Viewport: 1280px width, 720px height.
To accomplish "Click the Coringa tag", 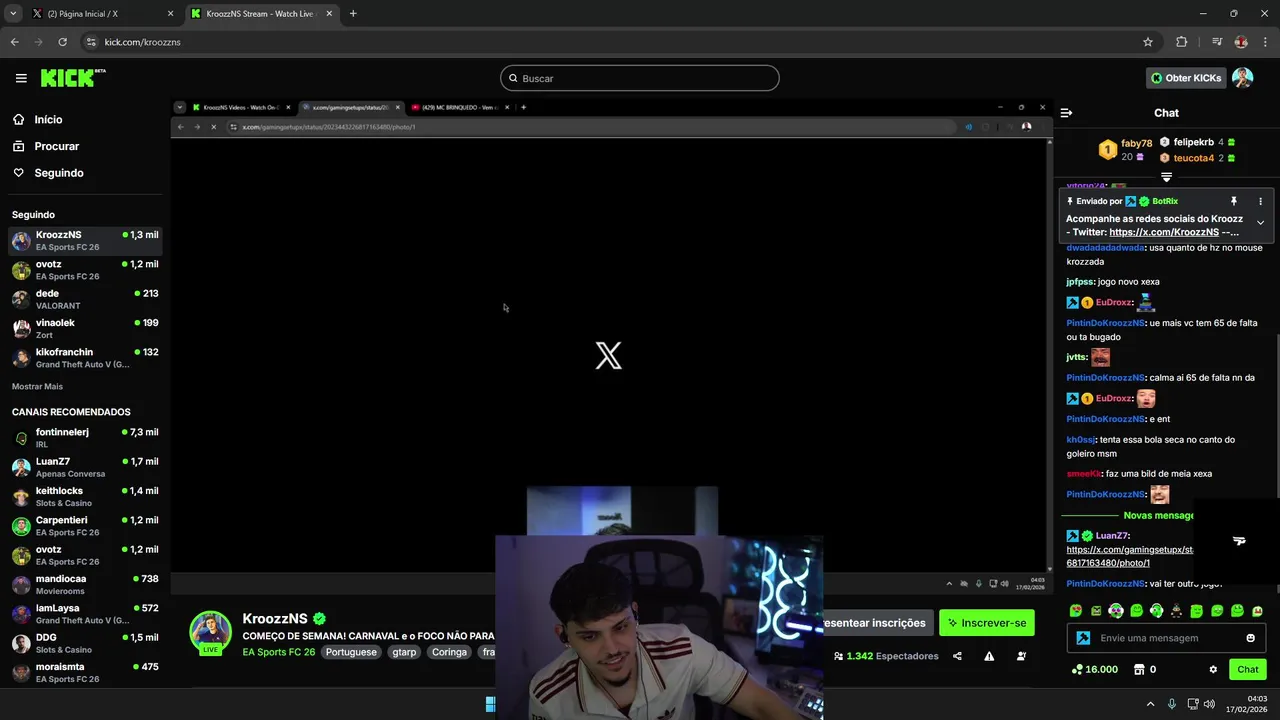I will tap(449, 652).
